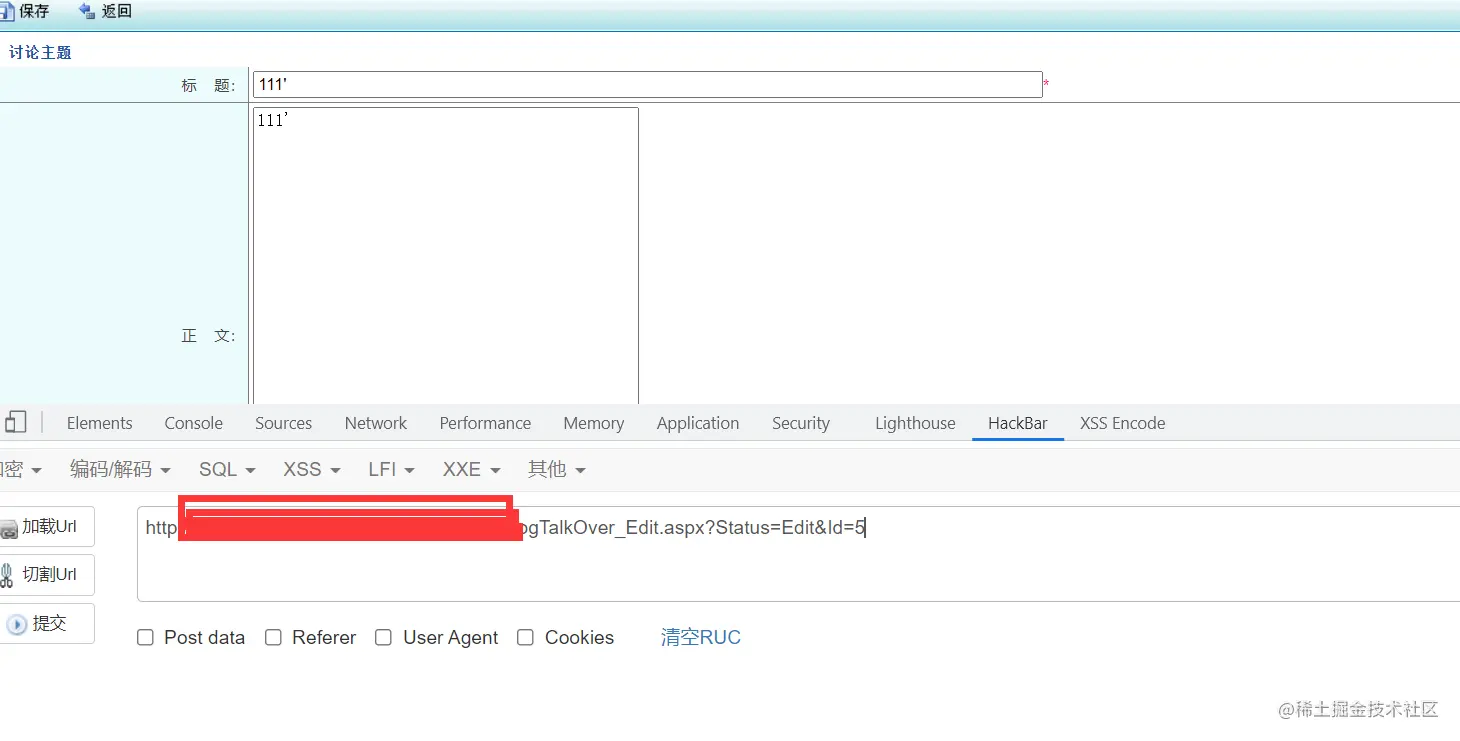Click the 正文 body text area

445,256
